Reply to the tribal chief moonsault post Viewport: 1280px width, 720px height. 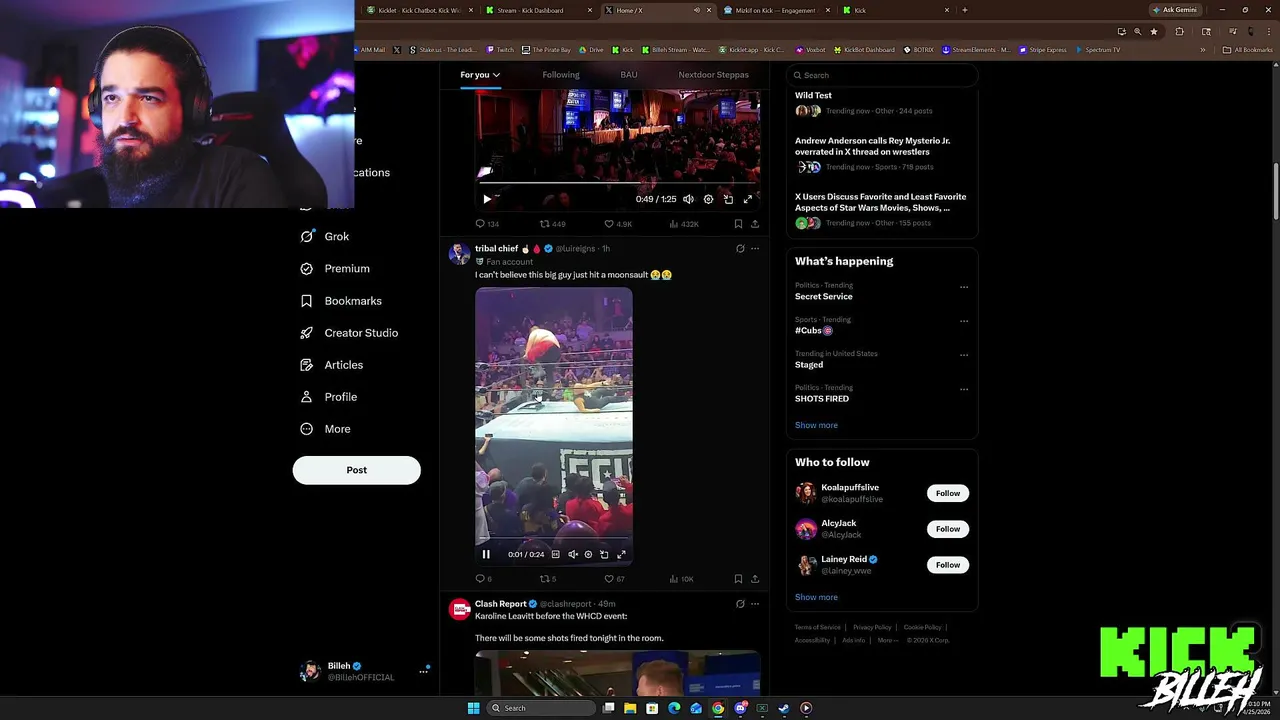click(x=484, y=578)
